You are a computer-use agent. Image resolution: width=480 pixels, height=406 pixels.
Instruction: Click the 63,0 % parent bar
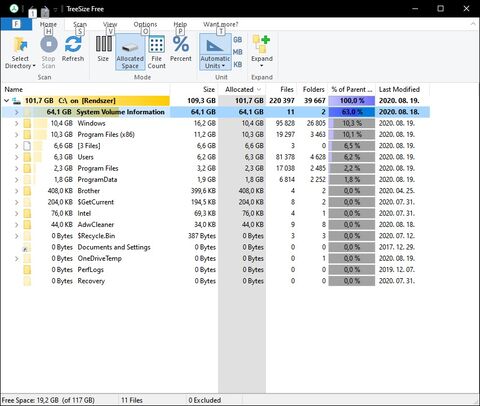coord(352,112)
